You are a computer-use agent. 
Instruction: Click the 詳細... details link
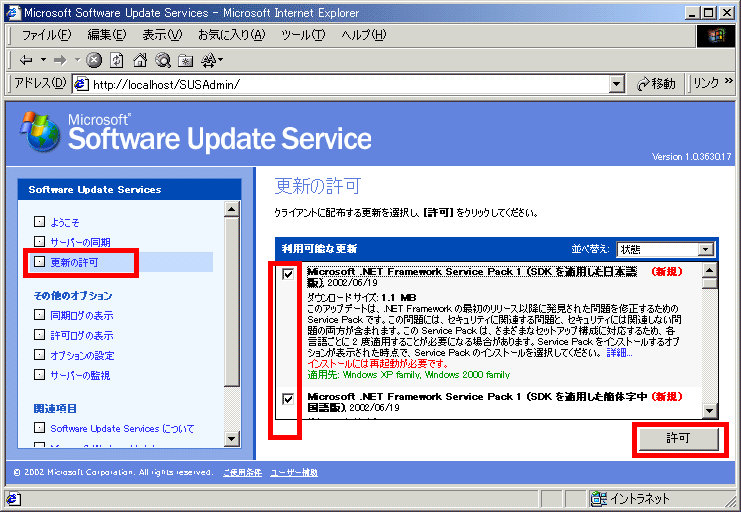click(x=619, y=353)
